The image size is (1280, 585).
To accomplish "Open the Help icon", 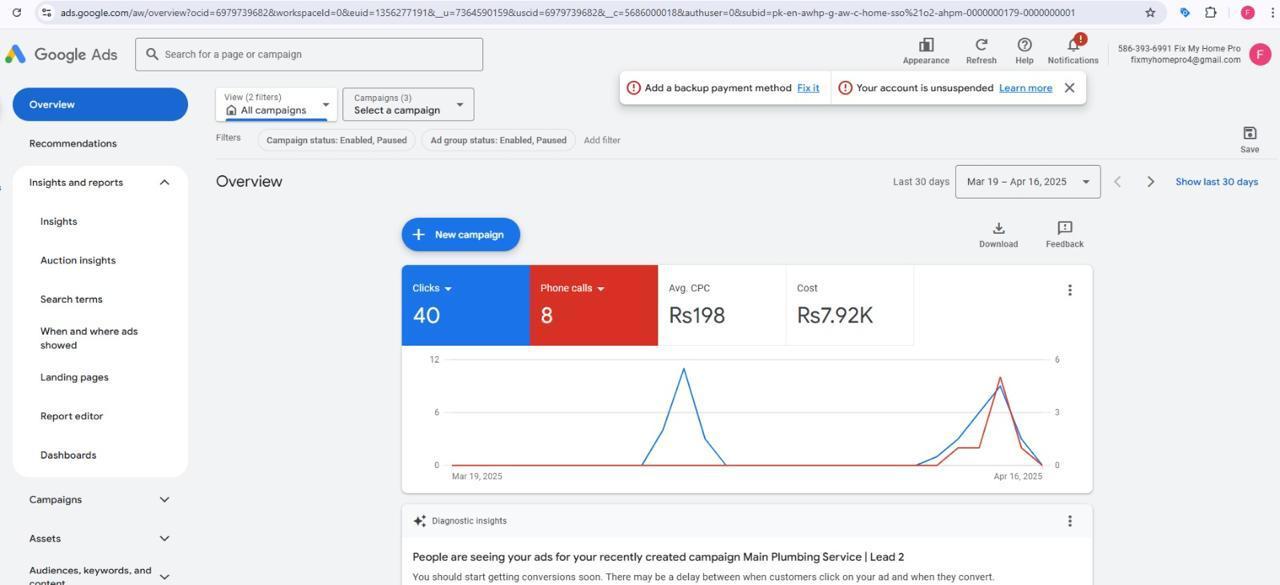I will pos(1024,46).
